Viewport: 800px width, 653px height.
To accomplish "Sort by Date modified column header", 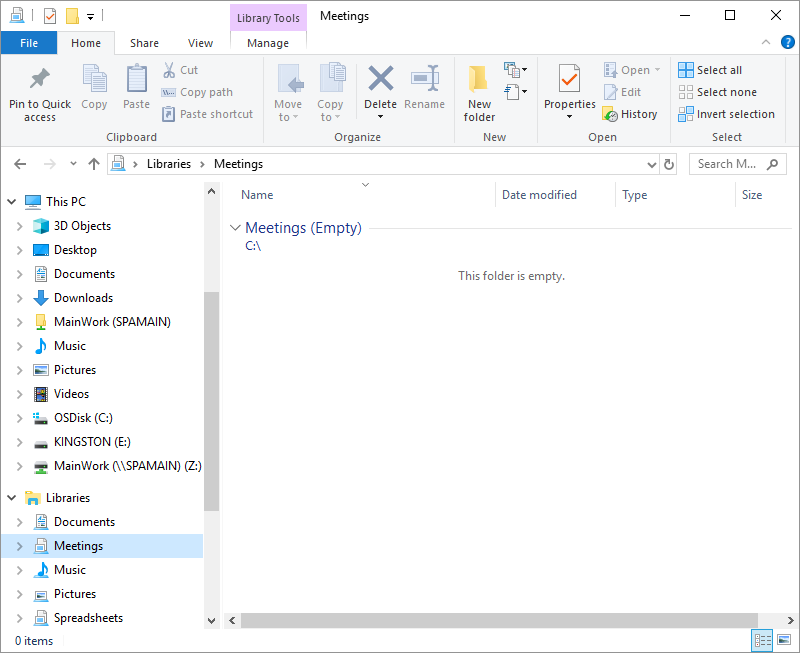I will (539, 195).
